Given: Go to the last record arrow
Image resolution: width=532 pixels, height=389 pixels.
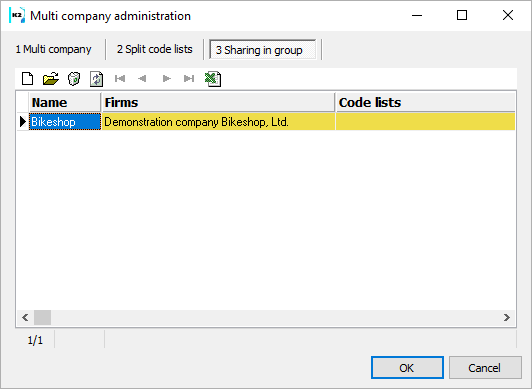Looking at the screenshot, I should pyautogui.click(x=189, y=79).
